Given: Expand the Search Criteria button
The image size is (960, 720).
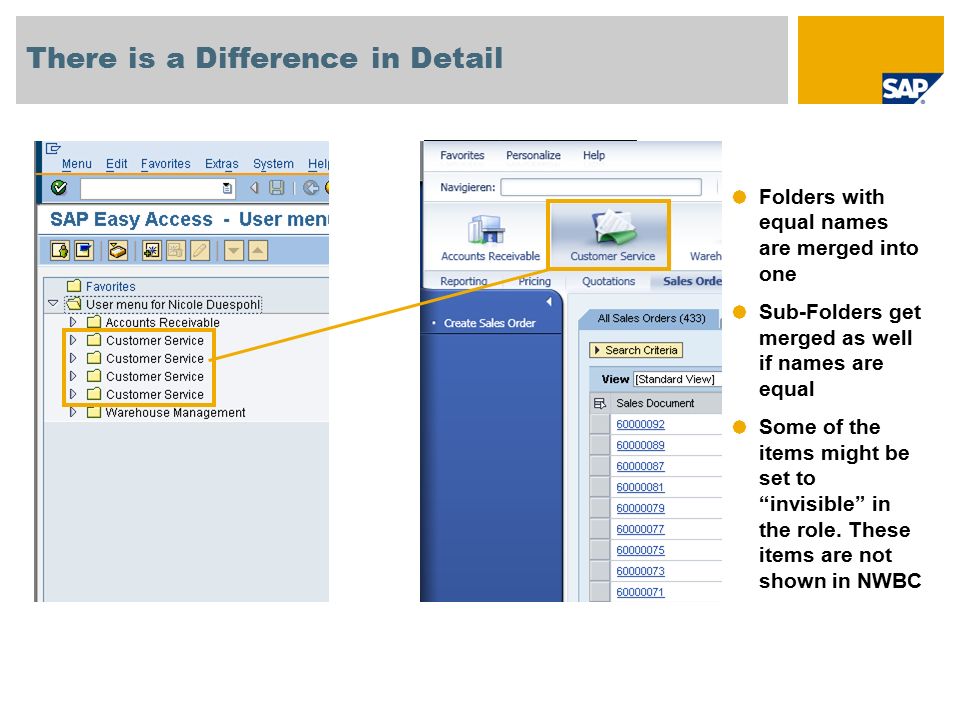Looking at the screenshot, I should (636, 350).
